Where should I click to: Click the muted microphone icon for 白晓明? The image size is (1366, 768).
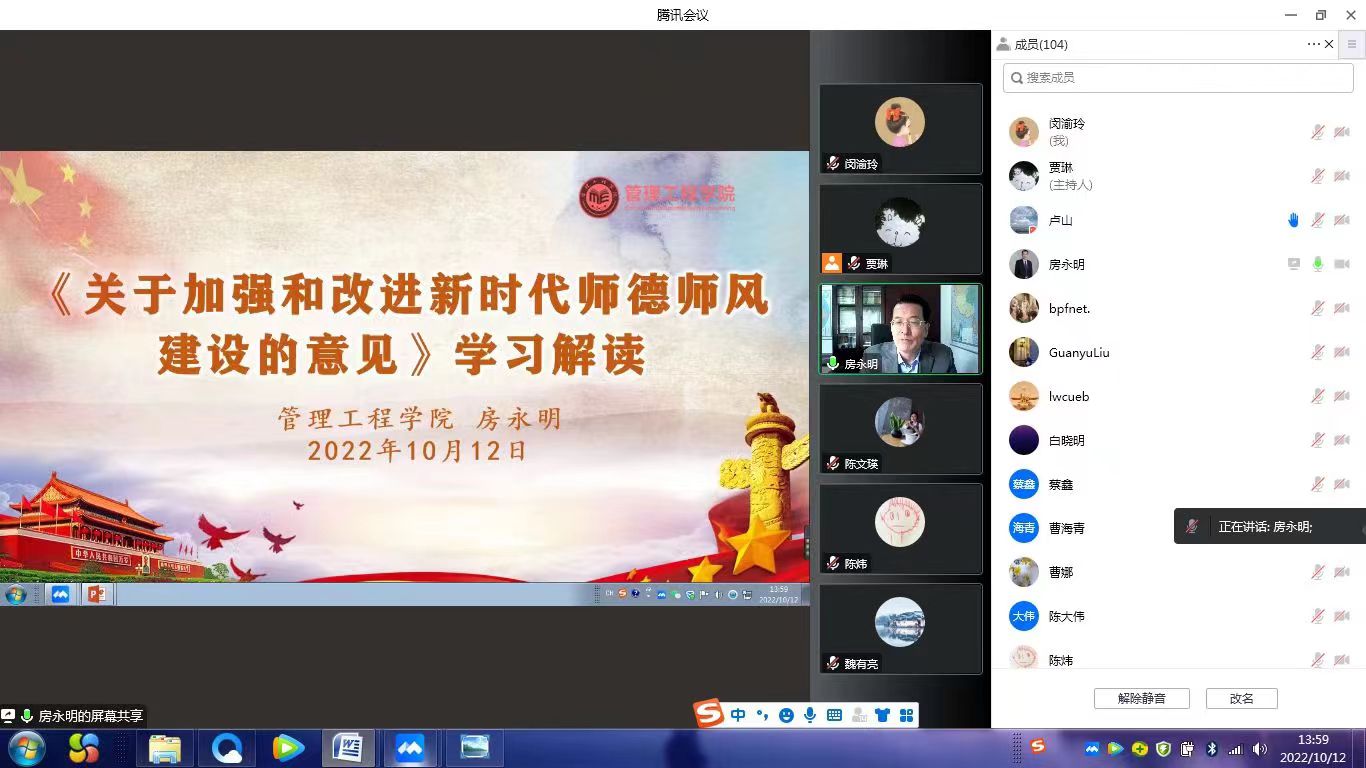(x=1318, y=440)
